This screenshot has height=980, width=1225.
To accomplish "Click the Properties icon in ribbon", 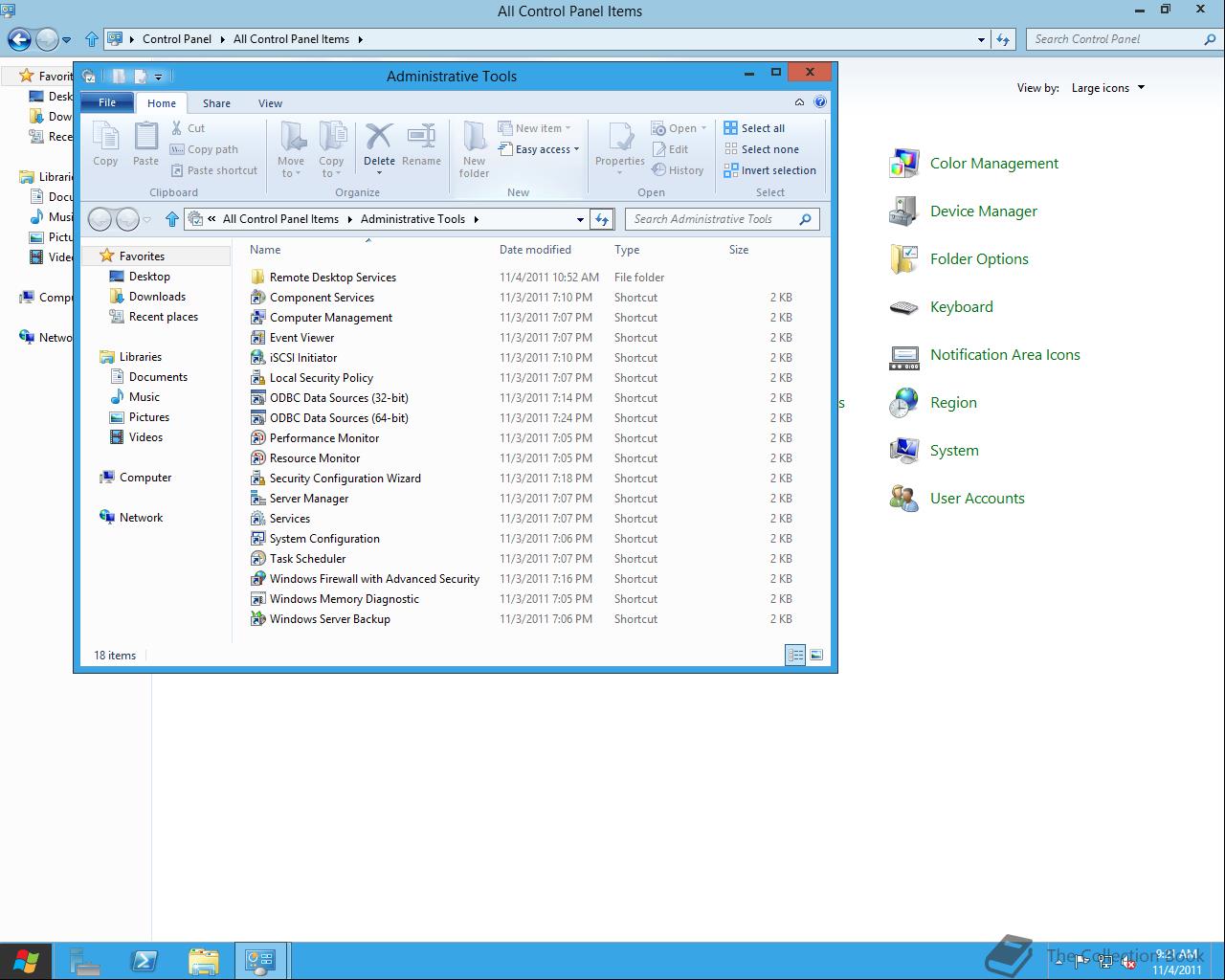I will pos(620,137).
